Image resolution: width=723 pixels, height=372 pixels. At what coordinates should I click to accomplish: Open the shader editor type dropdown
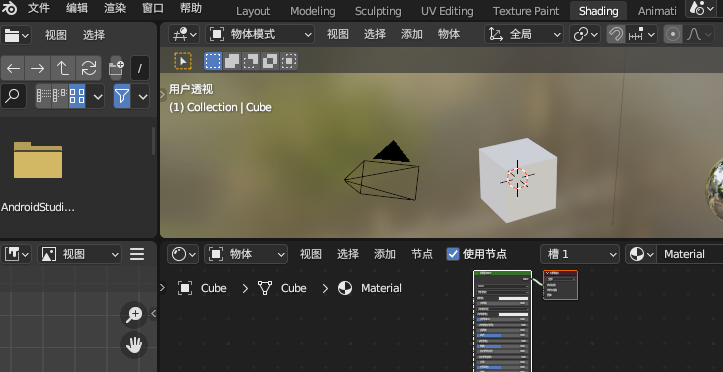tap(183, 254)
